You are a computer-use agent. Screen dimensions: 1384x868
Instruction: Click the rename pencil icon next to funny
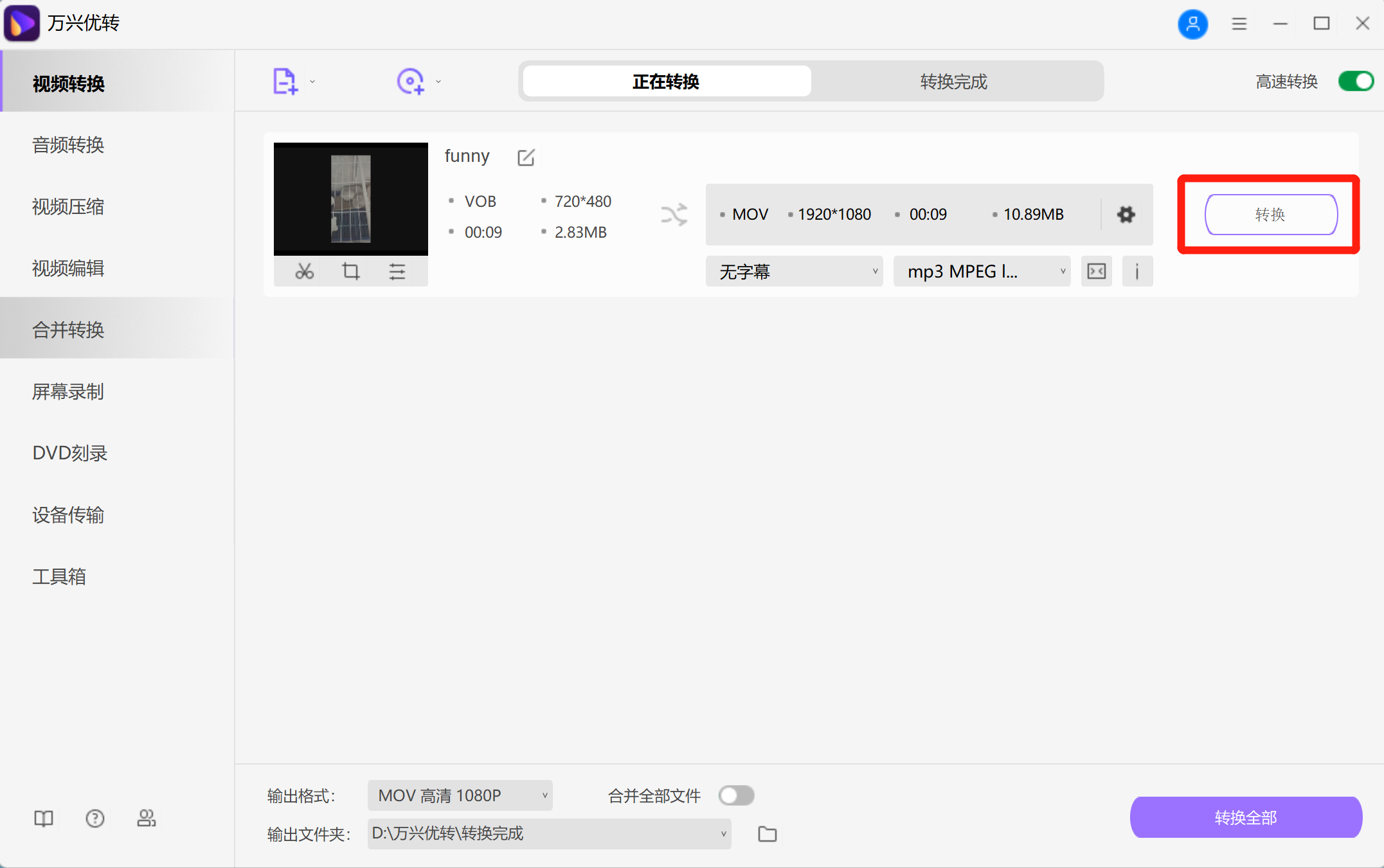[526, 157]
